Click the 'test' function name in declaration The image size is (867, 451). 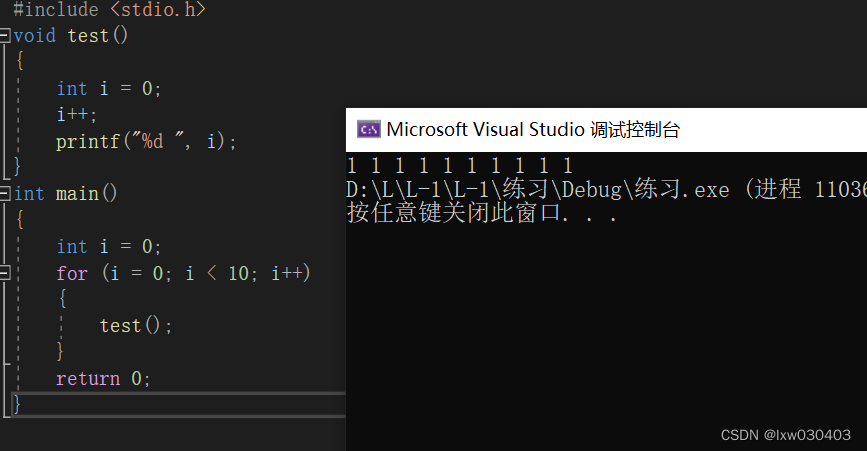(88, 36)
